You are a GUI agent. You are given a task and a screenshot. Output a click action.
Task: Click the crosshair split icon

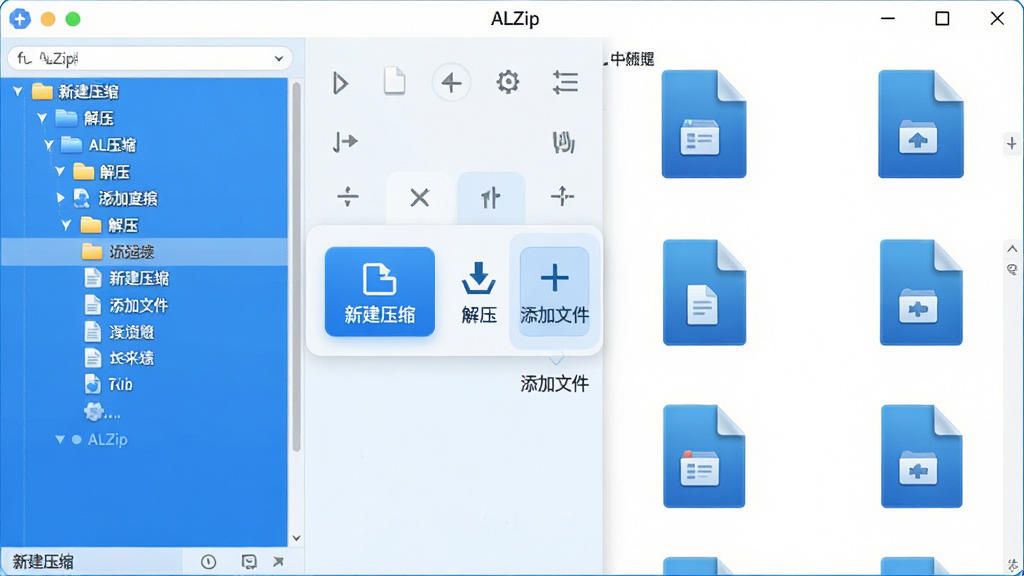point(562,196)
